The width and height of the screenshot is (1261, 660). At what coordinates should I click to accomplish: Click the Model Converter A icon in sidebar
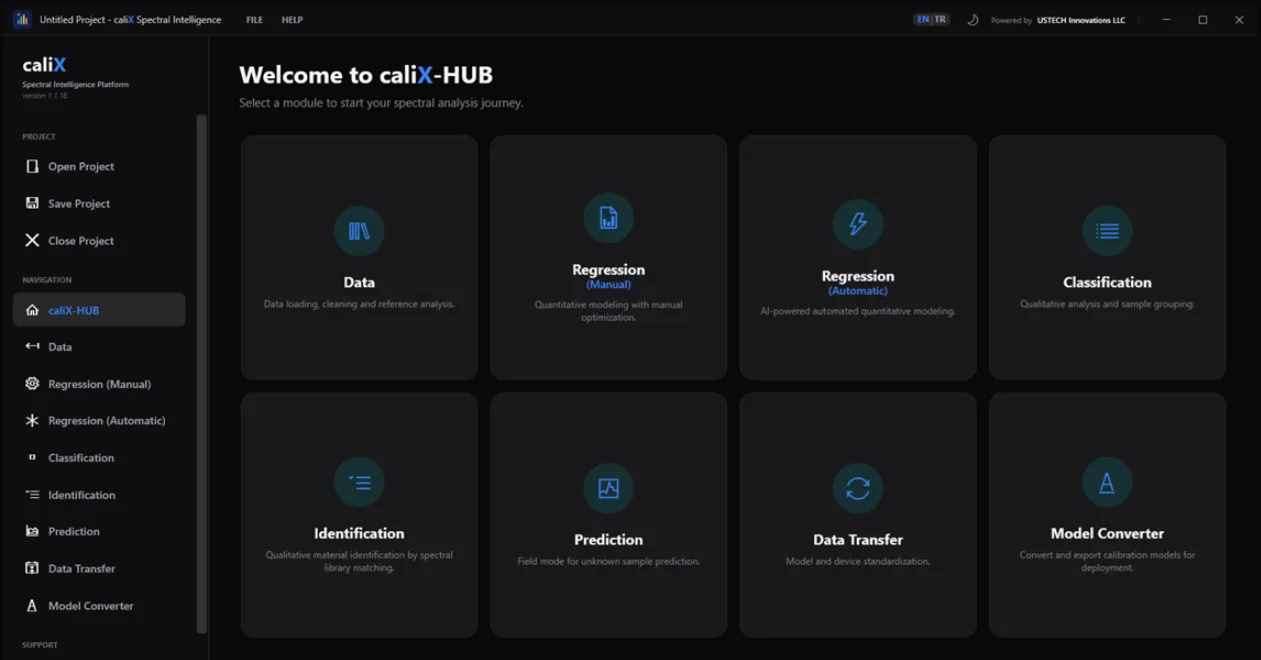click(32, 605)
